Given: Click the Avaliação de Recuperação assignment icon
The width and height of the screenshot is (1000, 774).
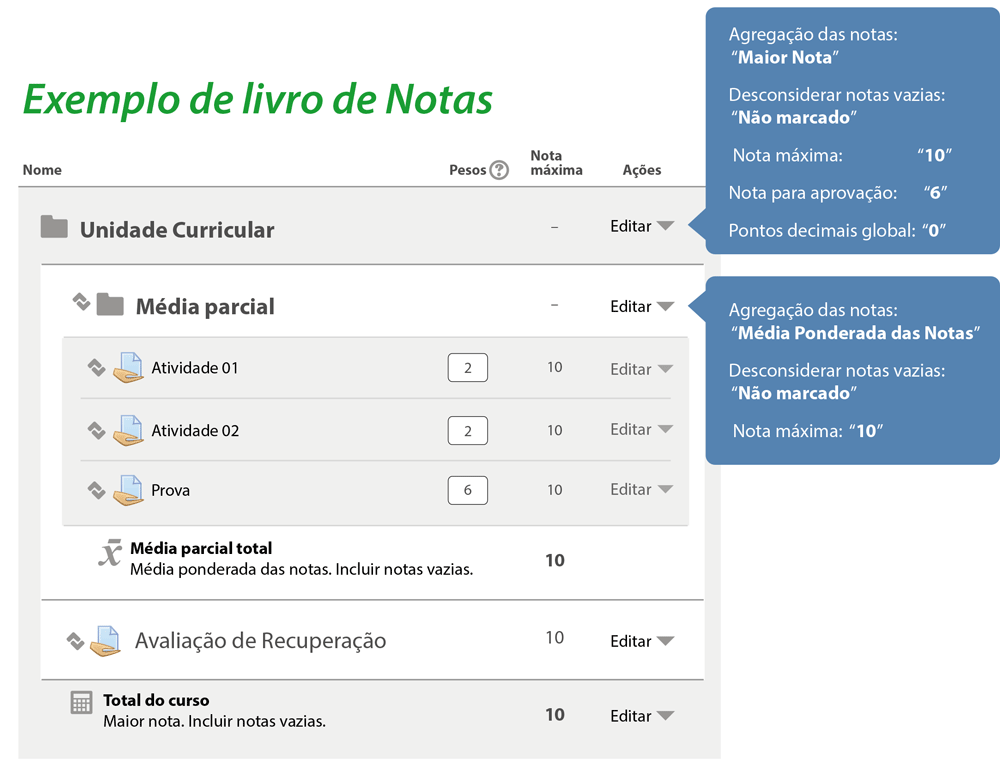Looking at the screenshot, I should 105,641.
